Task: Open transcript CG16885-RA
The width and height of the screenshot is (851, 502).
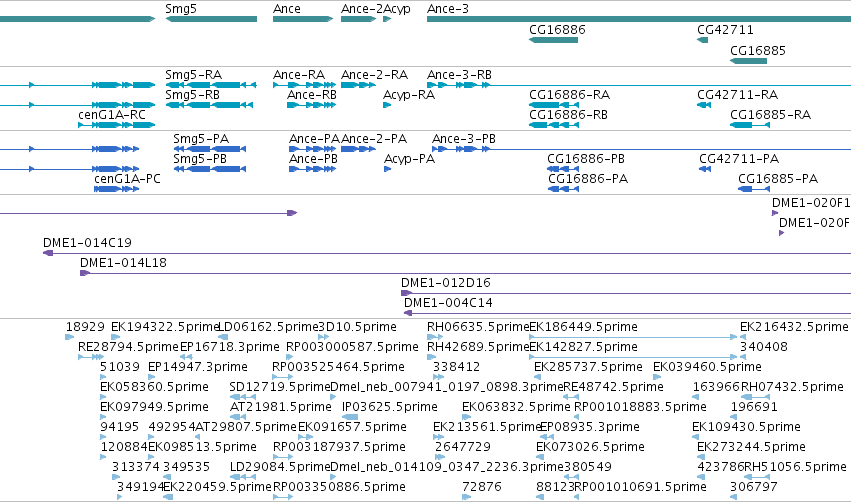Action: pos(750,125)
